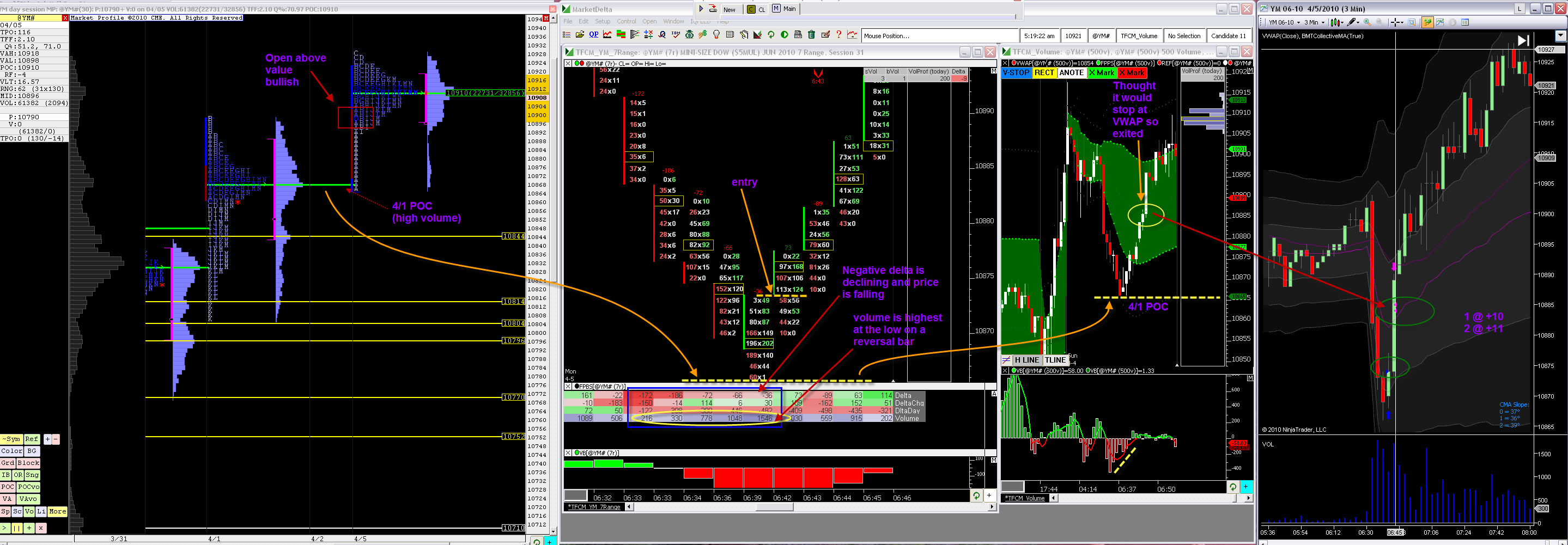Viewport: 1568px width, 545px height.
Task: Open the data box icon in NinjaTrader toolbar
Action: (1465, 22)
